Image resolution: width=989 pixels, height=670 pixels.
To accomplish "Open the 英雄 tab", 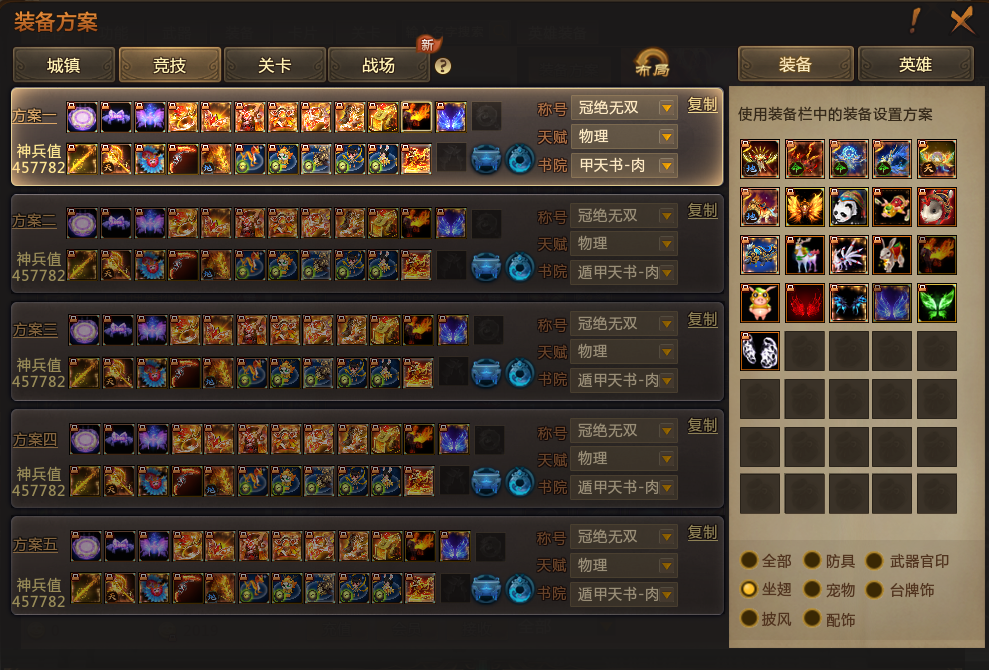I will click(915, 64).
